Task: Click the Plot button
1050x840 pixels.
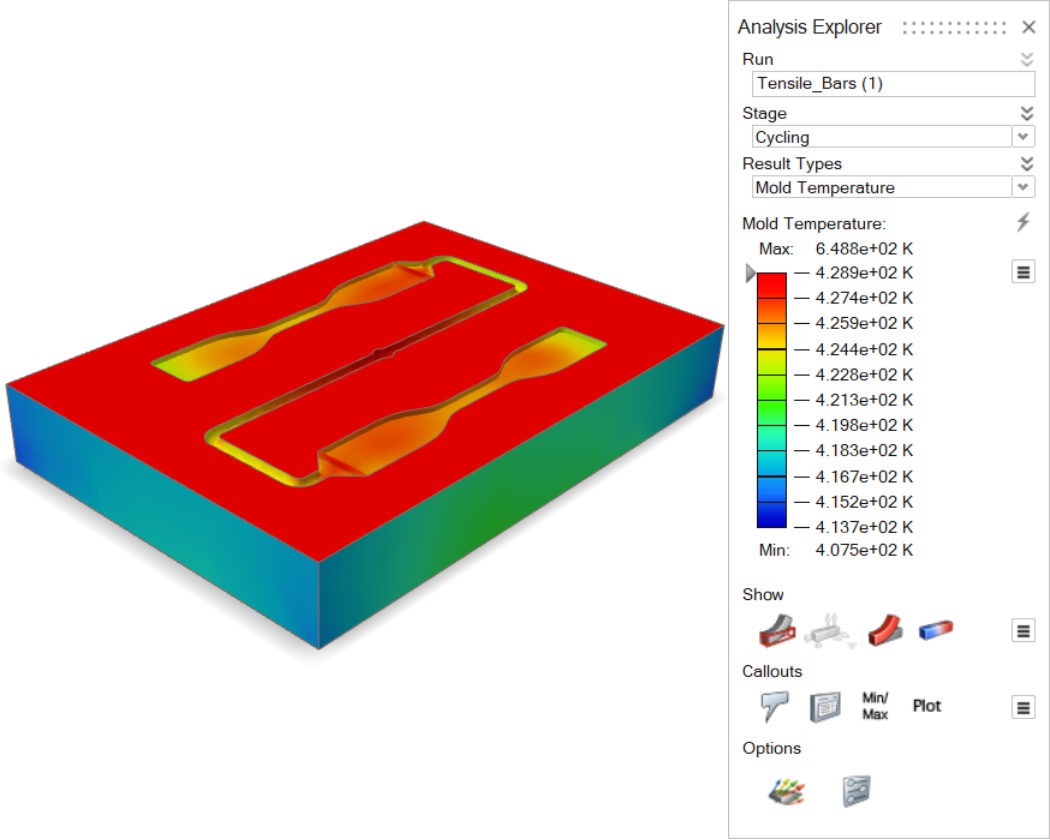Action: [927, 706]
